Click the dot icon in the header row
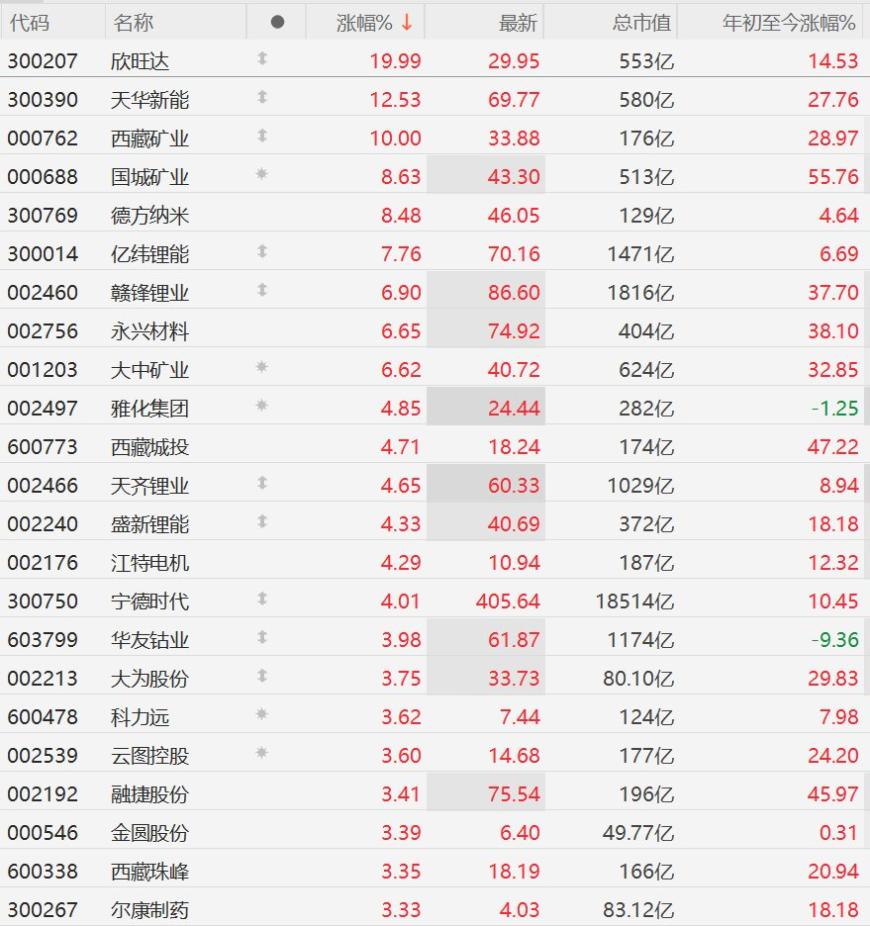 (277, 22)
